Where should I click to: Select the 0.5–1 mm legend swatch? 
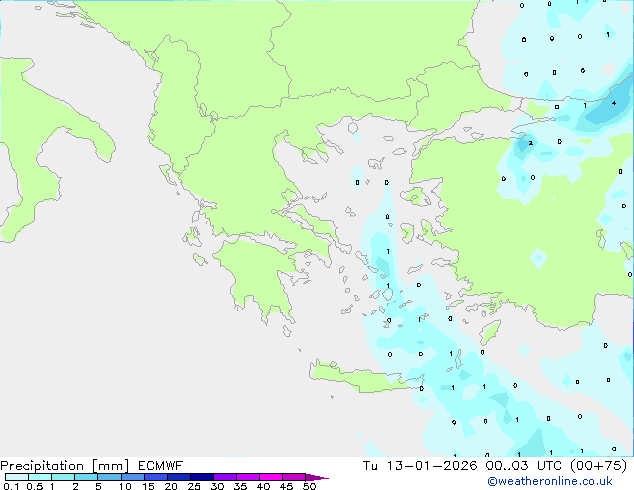click(x=40, y=477)
